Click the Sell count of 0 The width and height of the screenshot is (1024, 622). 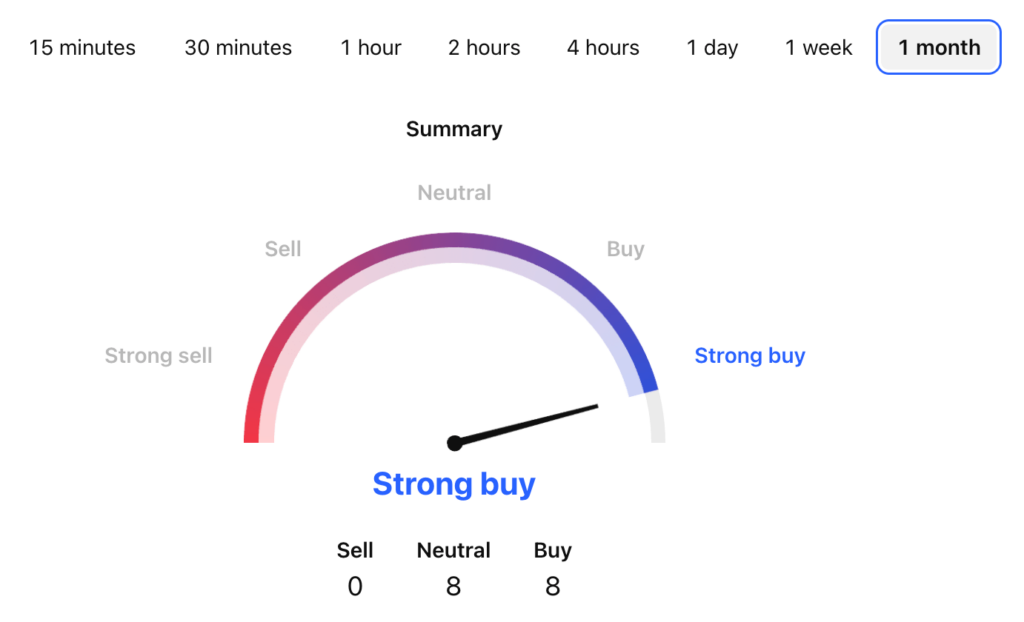tap(355, 586)
